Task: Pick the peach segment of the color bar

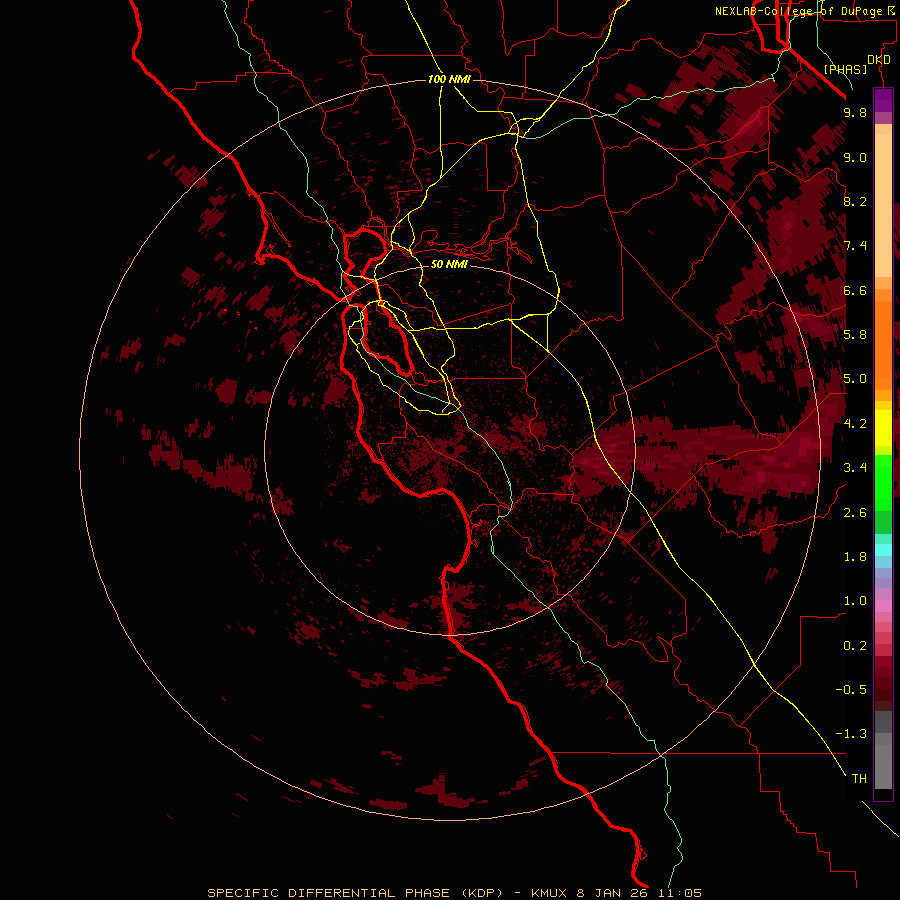Action: click(883, 205)
